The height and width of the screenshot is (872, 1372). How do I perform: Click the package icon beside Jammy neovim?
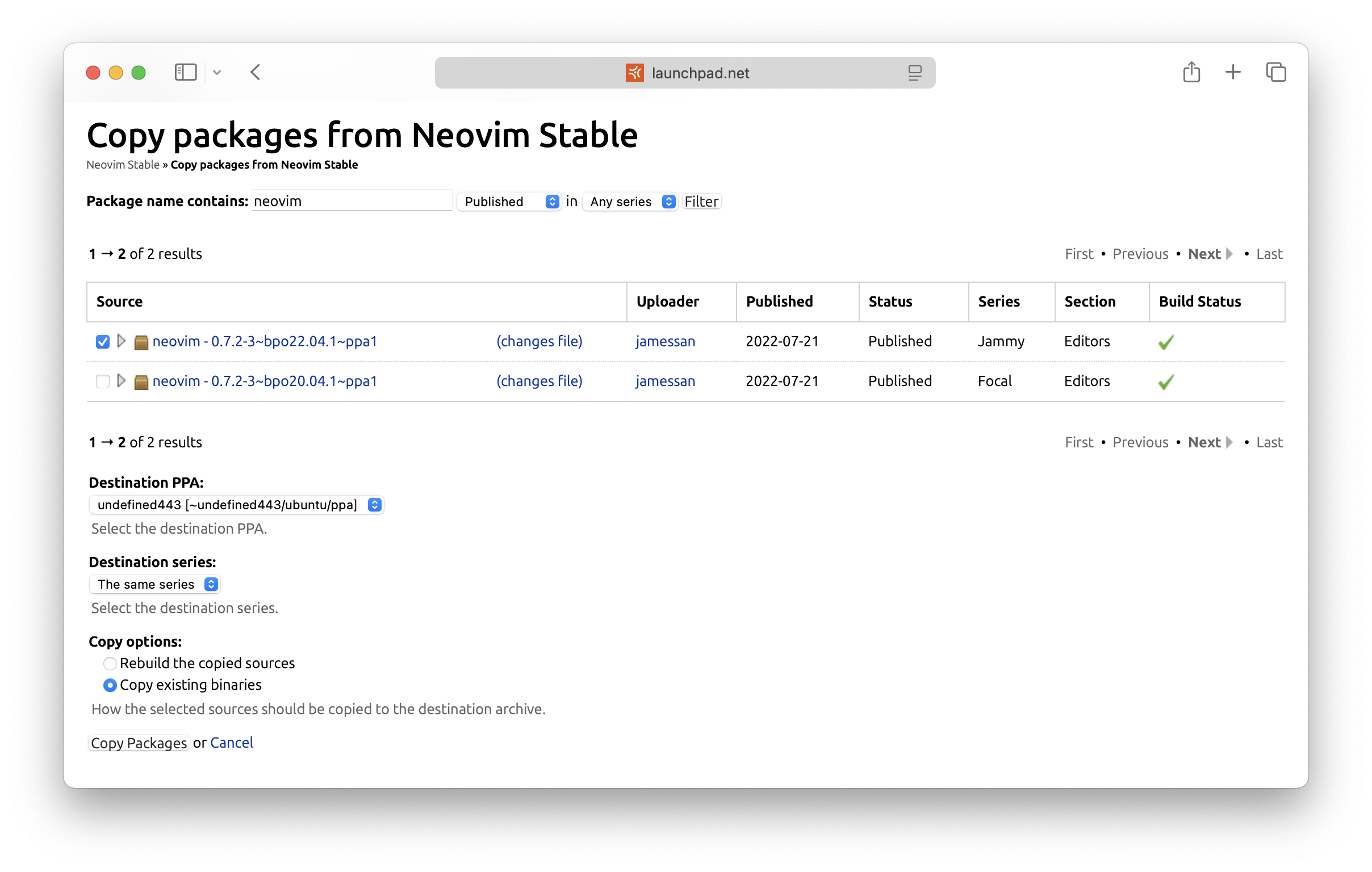point(141,342)
